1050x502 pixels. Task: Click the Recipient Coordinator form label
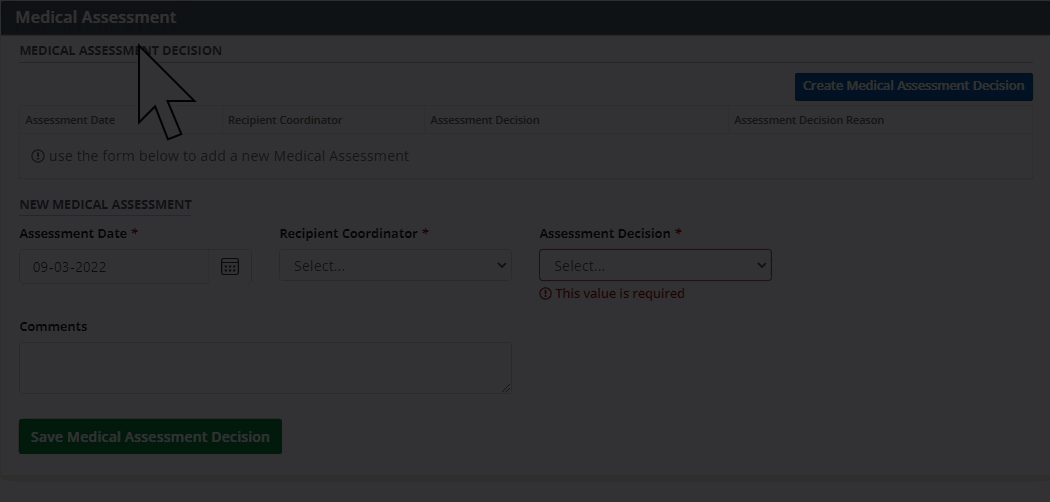coord(348,234)
